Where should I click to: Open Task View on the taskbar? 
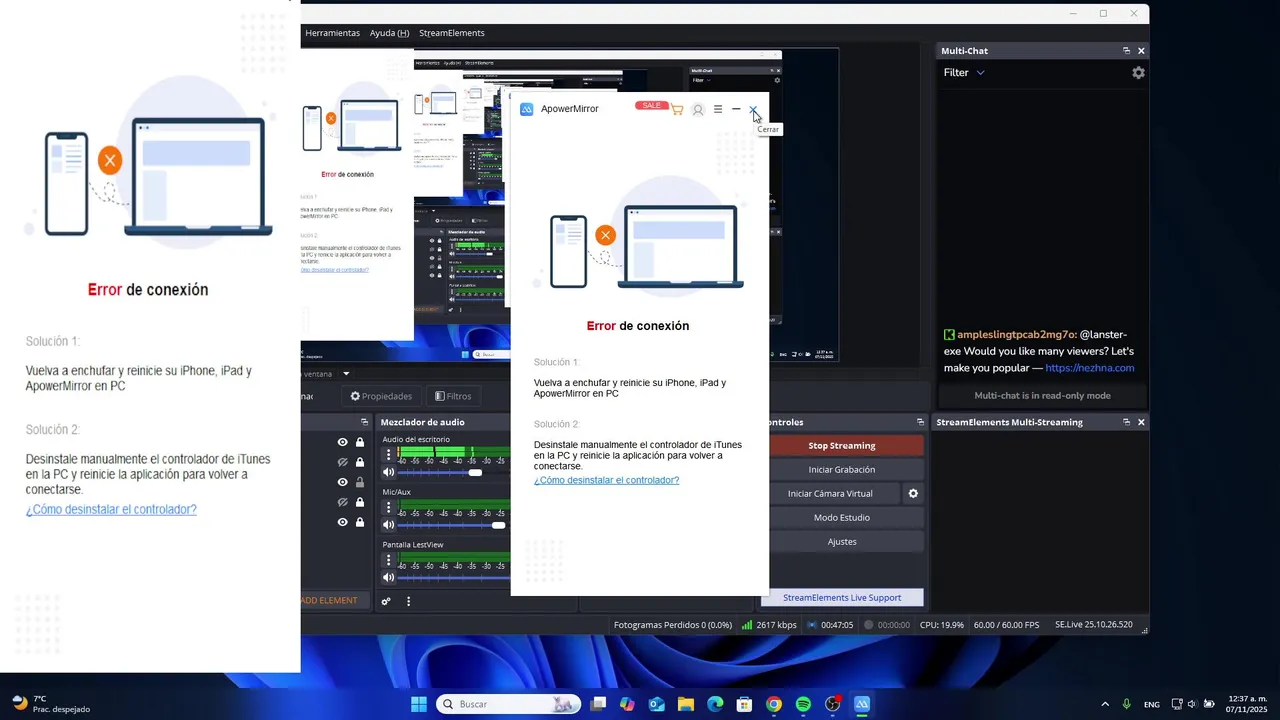click(x=598, y=704)
